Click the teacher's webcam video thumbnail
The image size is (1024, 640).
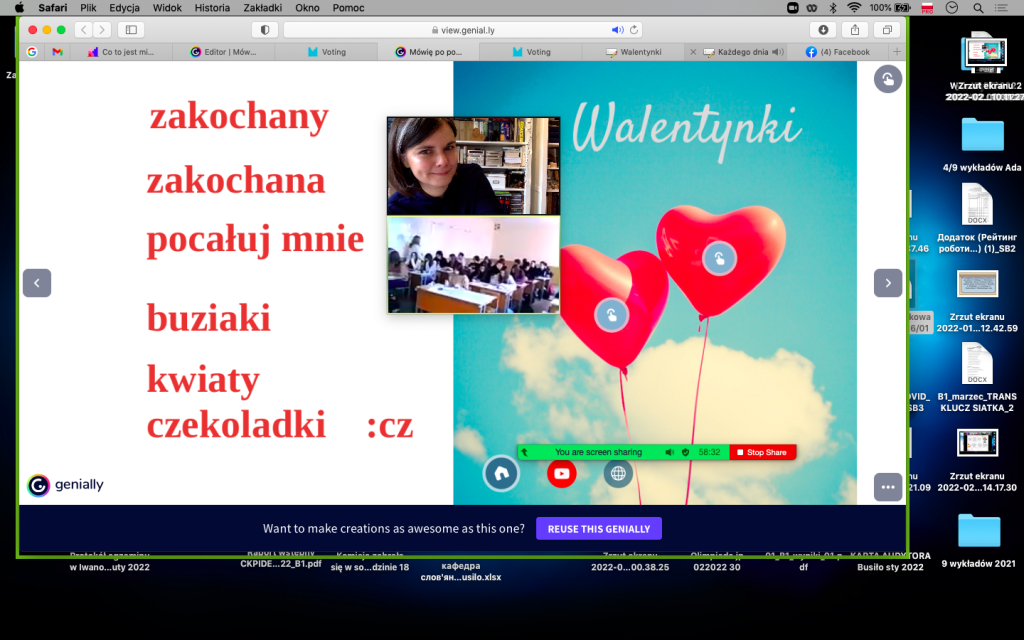coord(473,166)
